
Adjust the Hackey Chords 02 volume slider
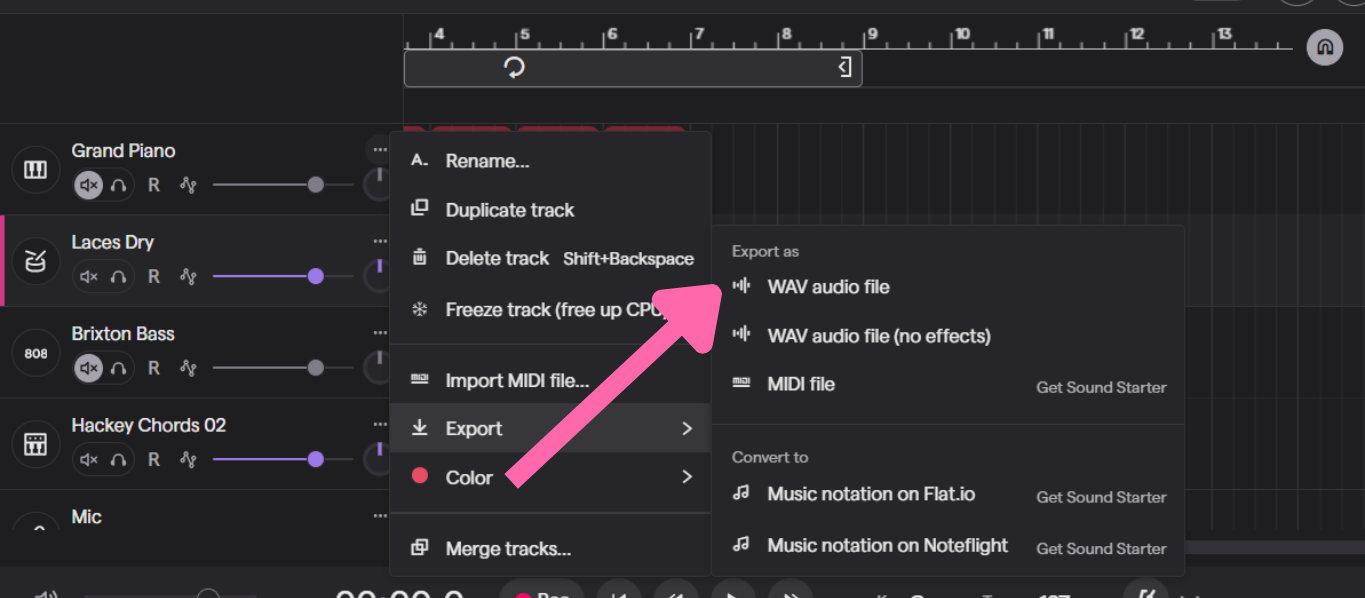(316, 459)
